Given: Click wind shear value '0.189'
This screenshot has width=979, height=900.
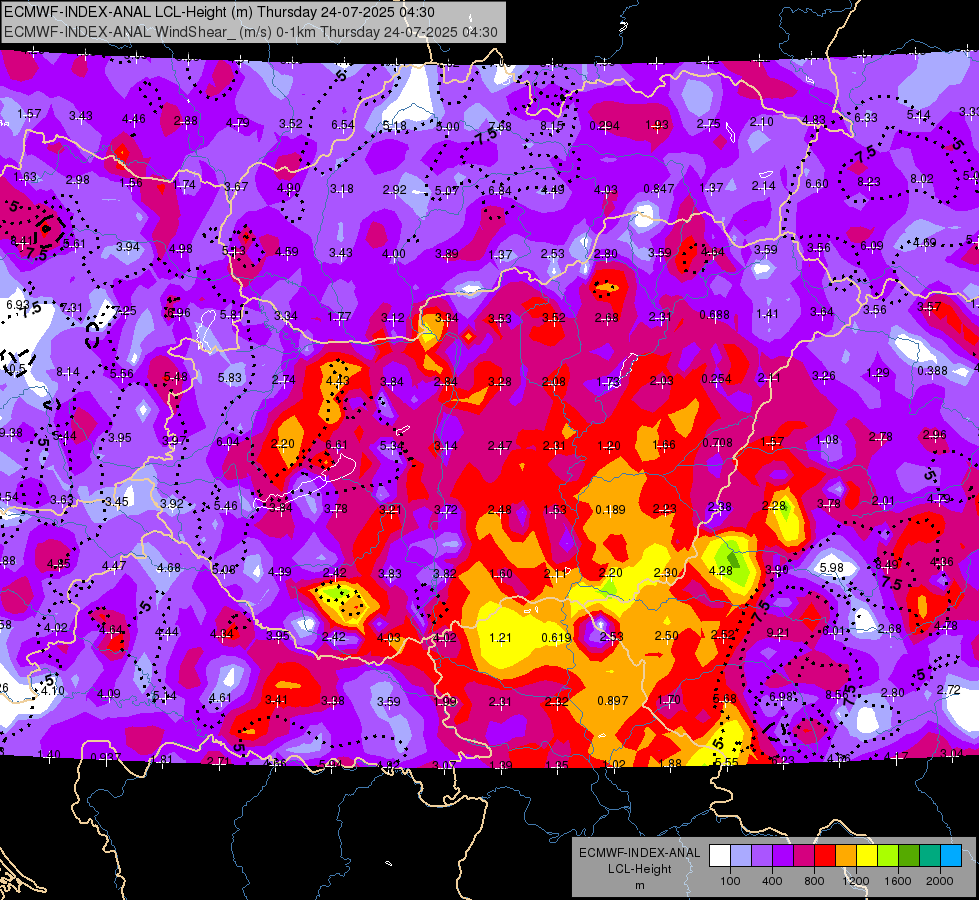Looking at the screenshot, I should point(610,510).
